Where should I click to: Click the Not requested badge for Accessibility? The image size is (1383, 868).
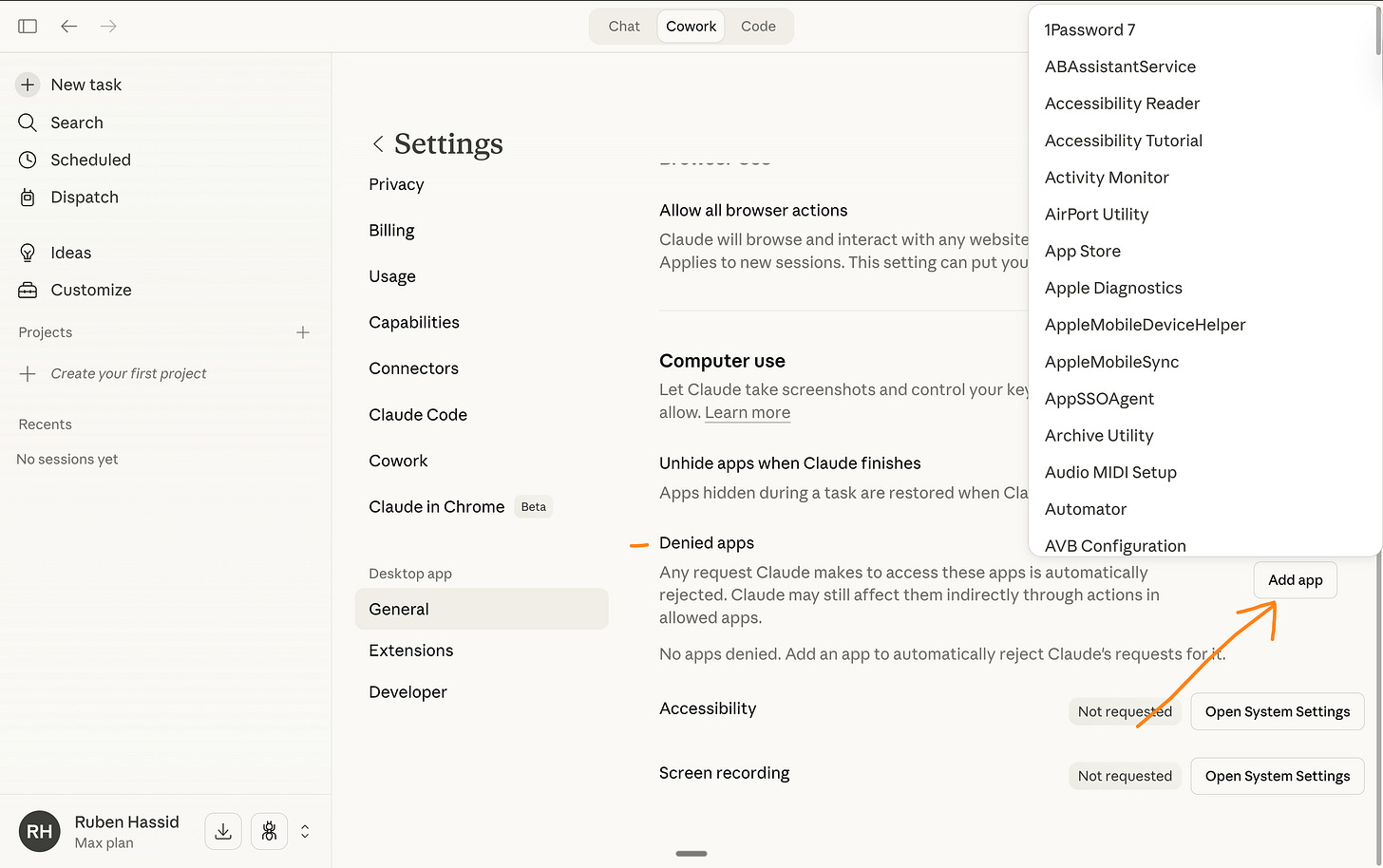tap(1125, 711)
